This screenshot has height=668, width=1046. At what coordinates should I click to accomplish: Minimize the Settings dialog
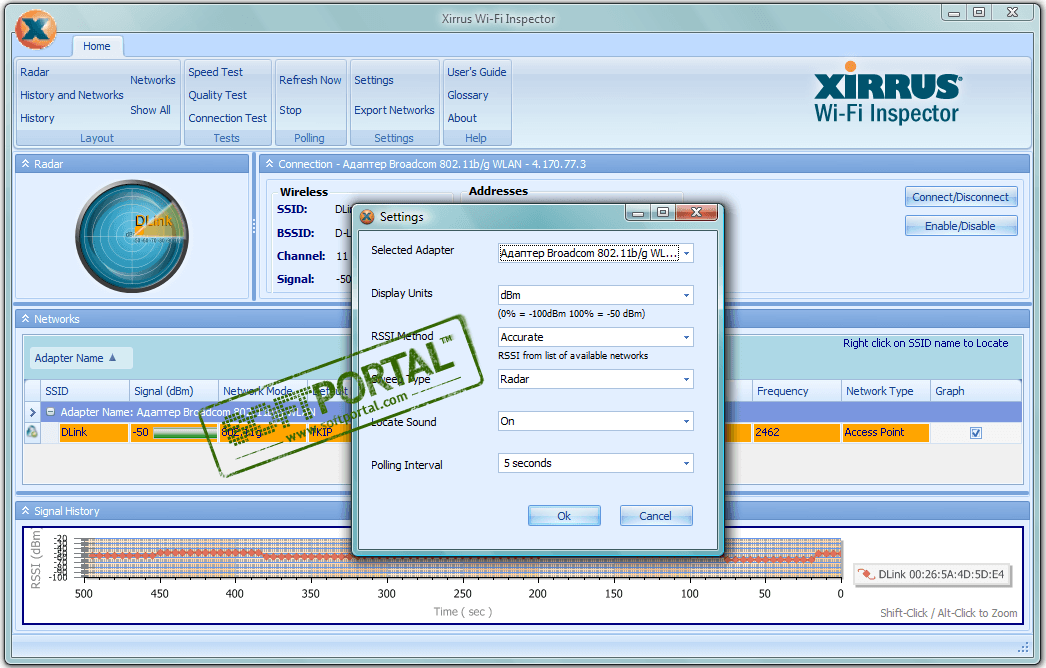point(638,212)
